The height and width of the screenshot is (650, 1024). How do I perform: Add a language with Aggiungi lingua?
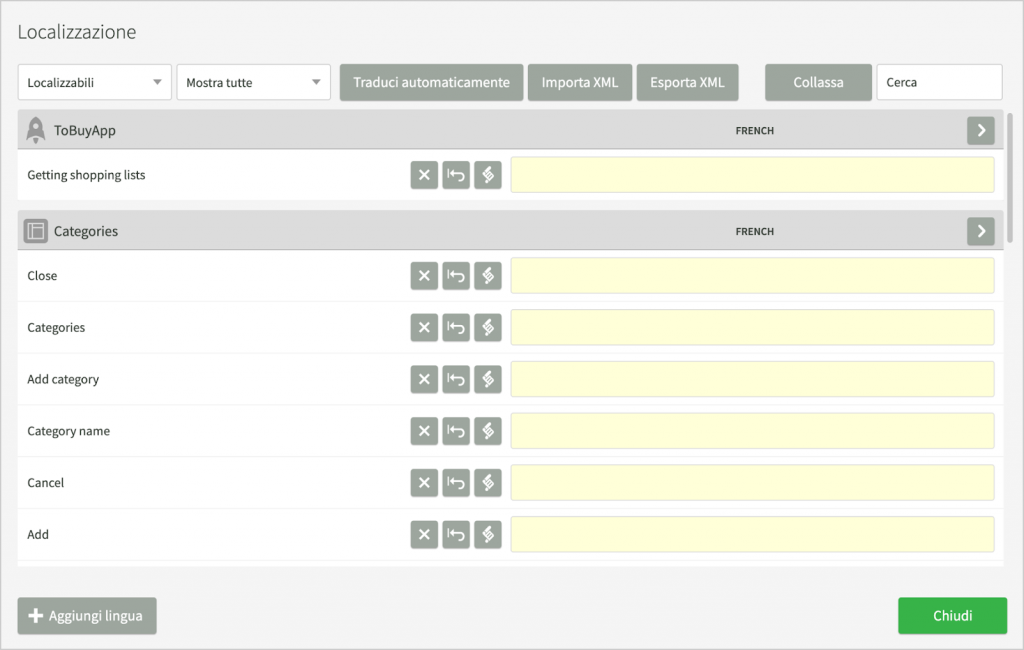[x=87, y=615]
